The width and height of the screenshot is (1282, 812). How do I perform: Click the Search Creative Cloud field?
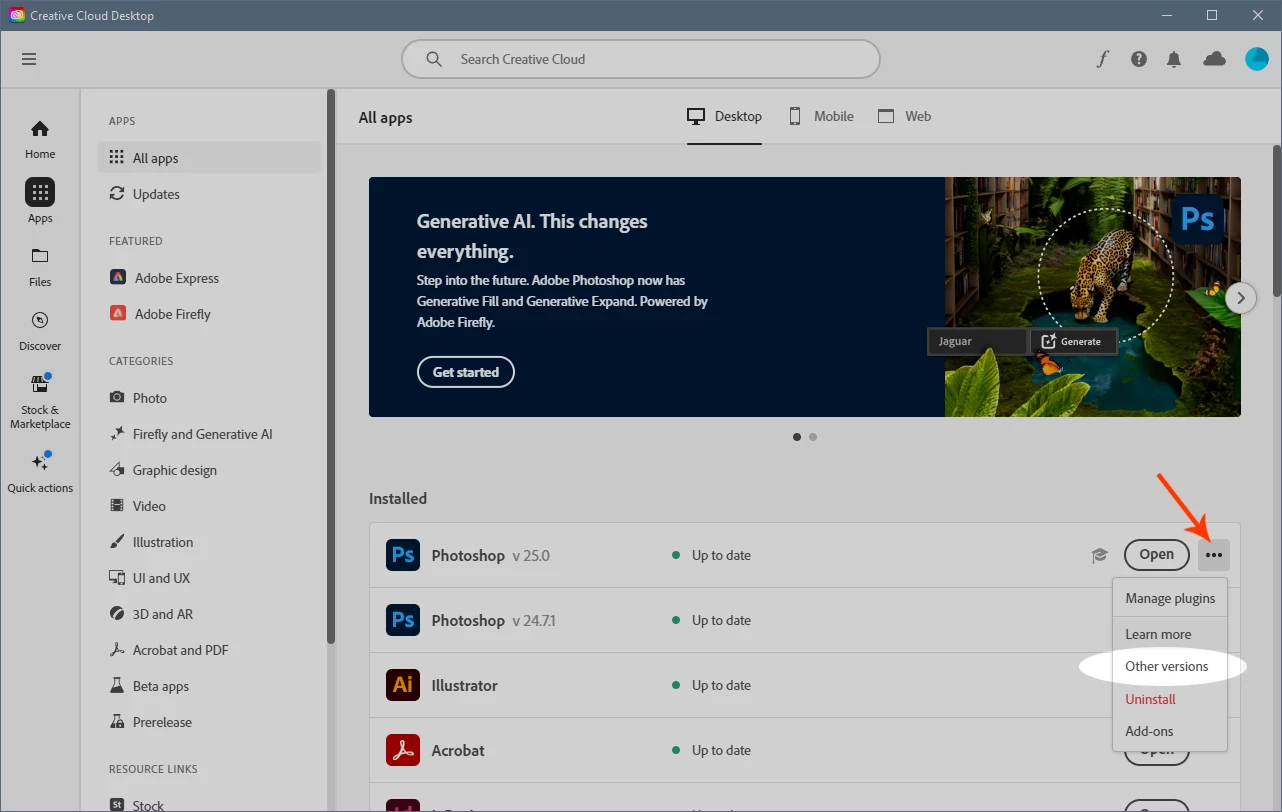click(641, 59)
